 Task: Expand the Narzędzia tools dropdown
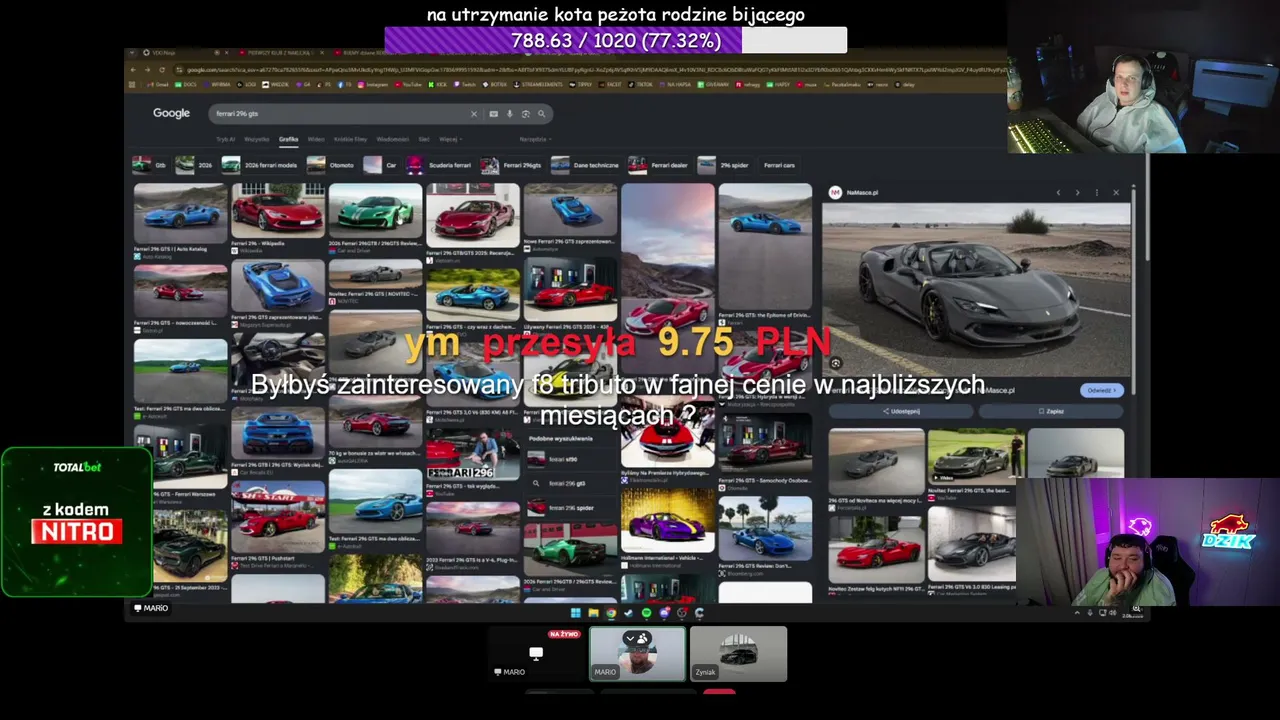click(x=534, y=139)
